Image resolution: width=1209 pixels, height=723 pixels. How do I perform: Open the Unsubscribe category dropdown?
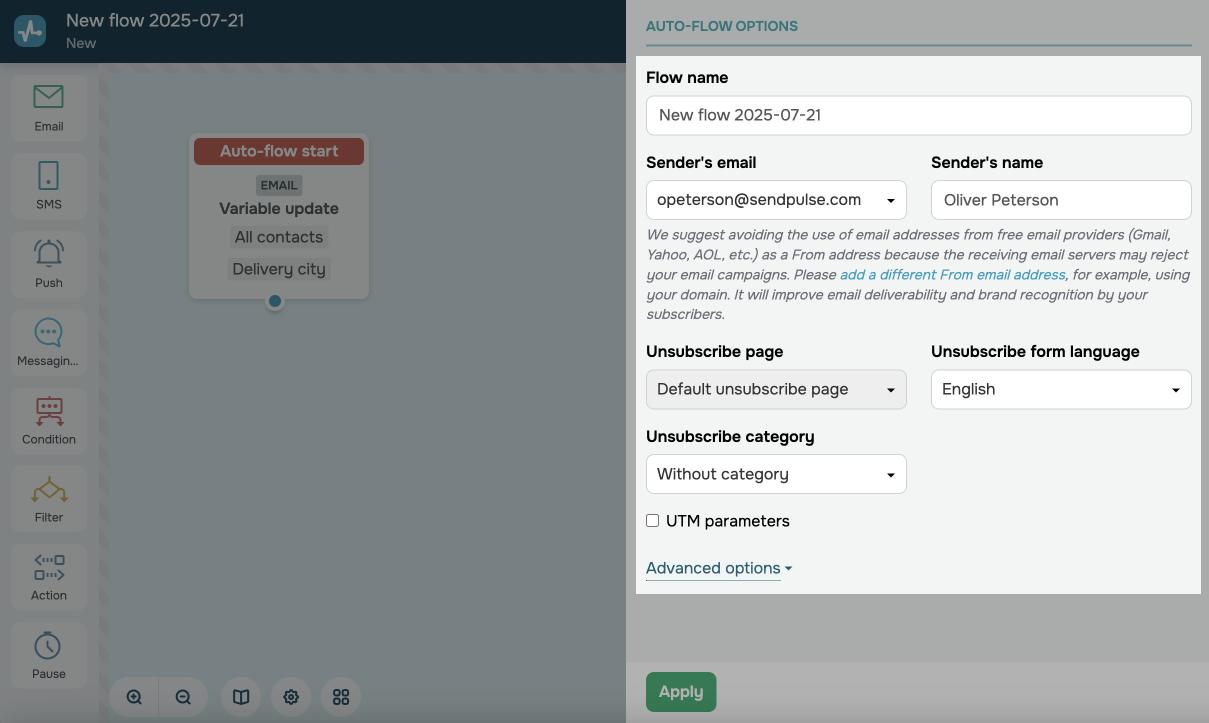click(x=776, y=474)
